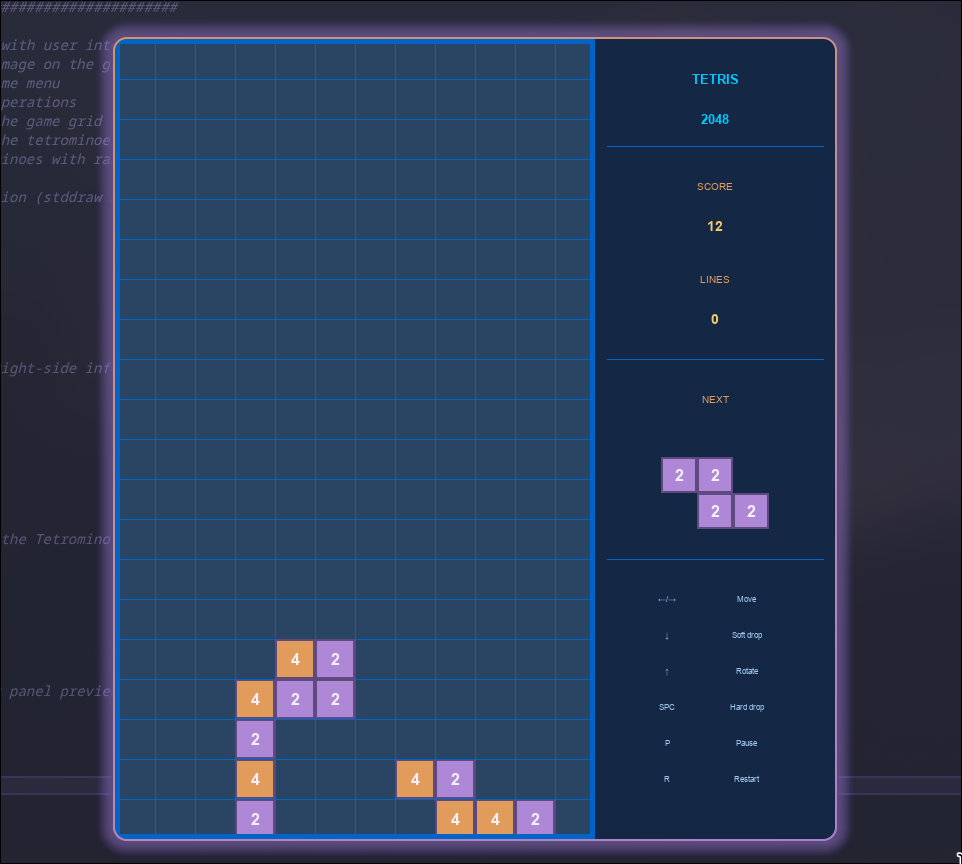Click the Move control label
Viewport: 962px width, 864px height.
click(747, 599)
